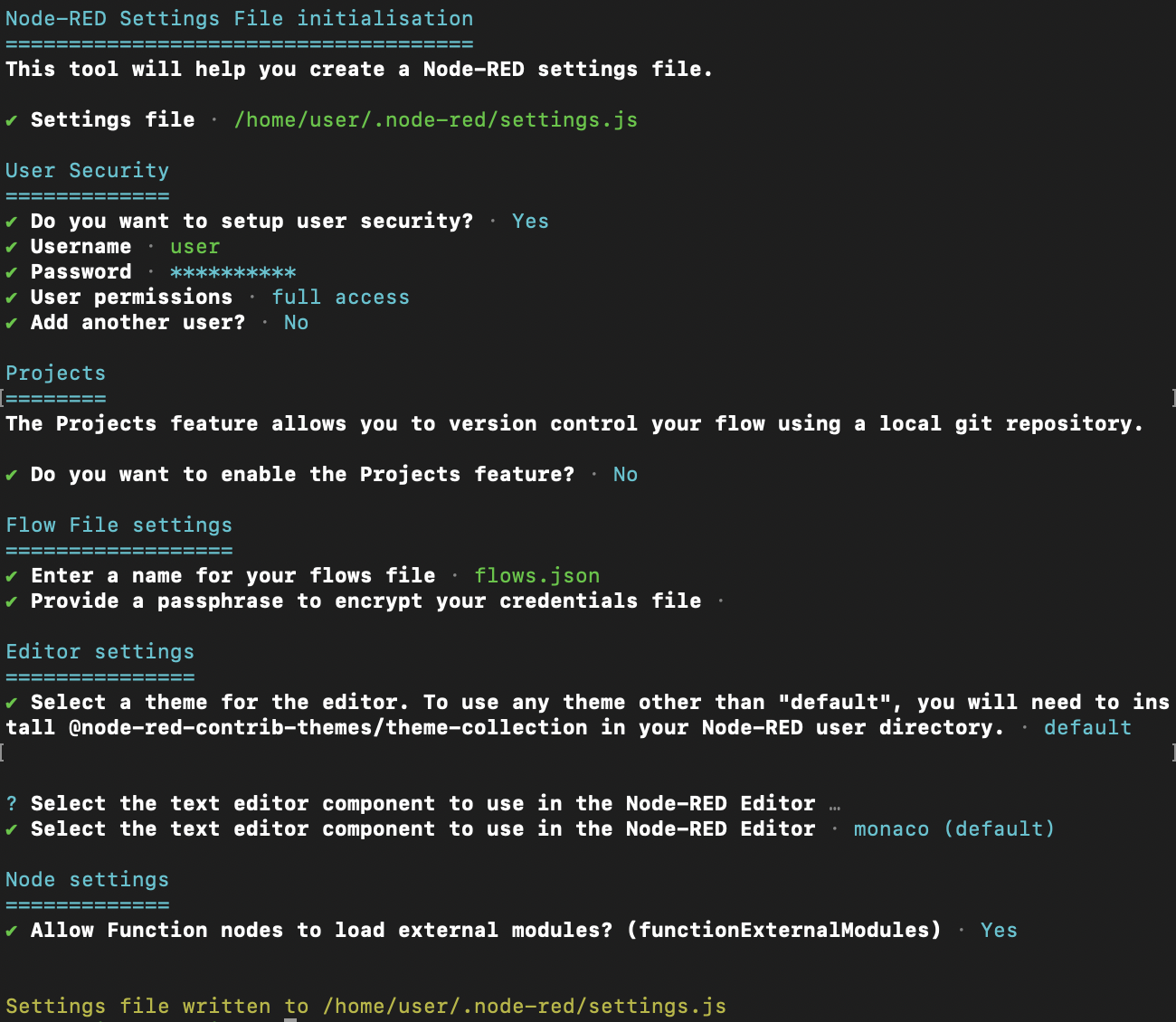Click the monaco (default) editor selection
The width and height of the screenshot is (1176, 1022).
(954, 829)
